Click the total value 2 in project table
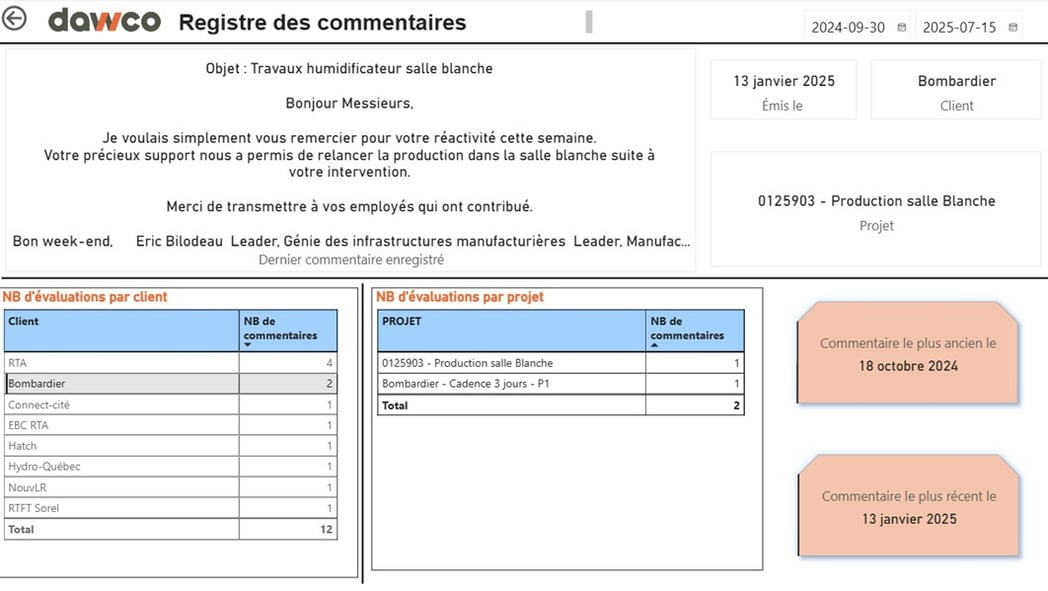This screenshot has width=1048, height=591. 737,405
